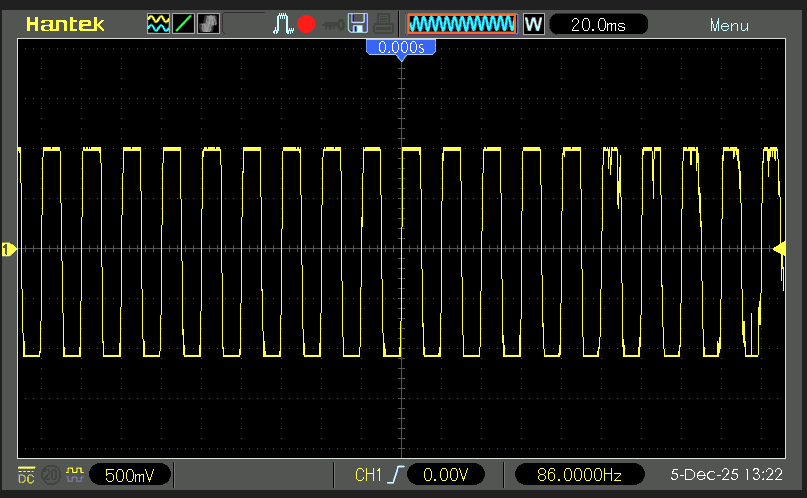
Task: Click the waveform memory overview bar
Action: point(462,24)
